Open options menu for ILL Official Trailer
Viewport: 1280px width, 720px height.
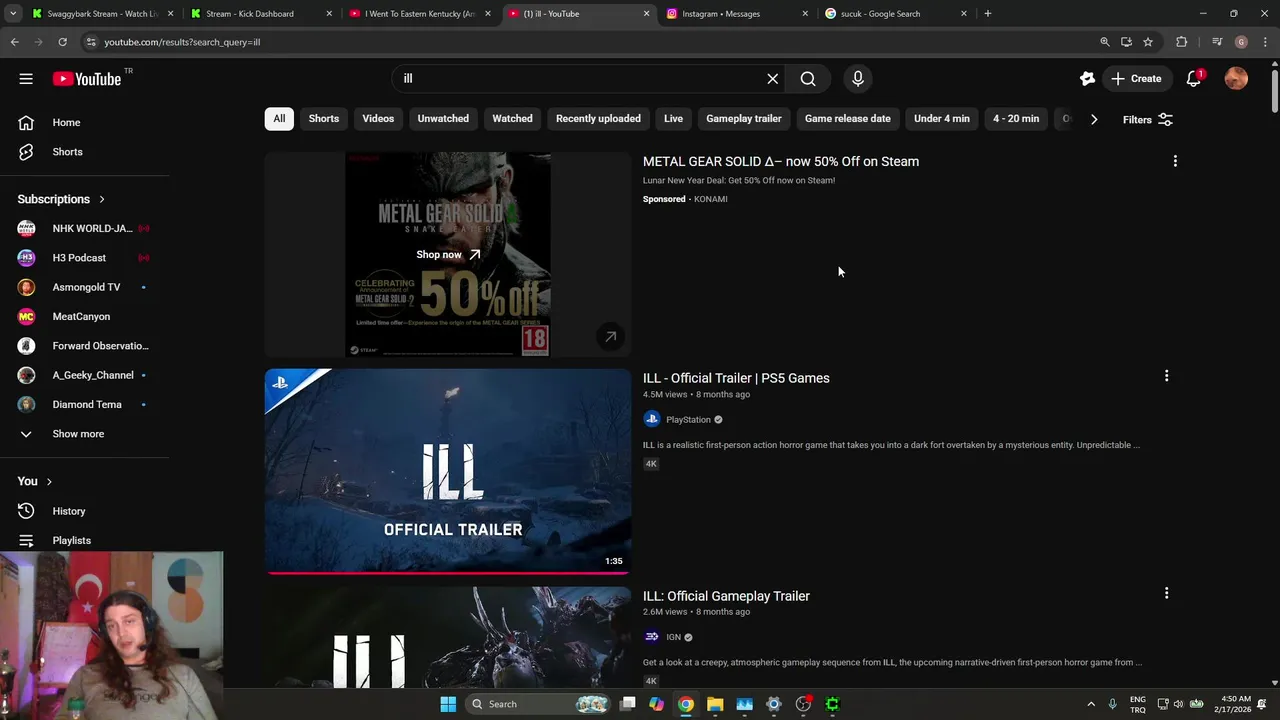pos(1166,376)
